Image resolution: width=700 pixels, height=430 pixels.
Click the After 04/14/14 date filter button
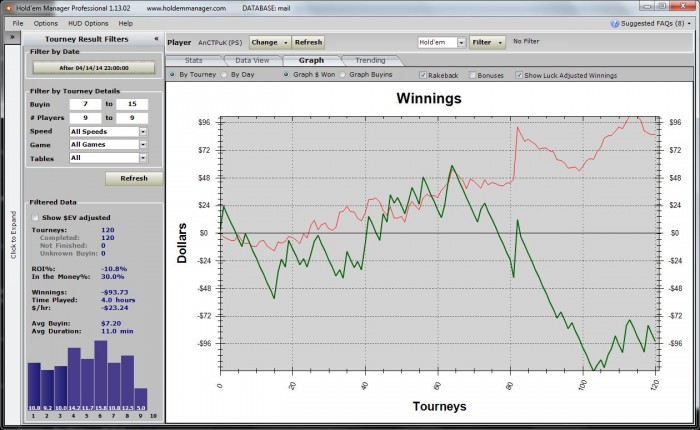94,68
